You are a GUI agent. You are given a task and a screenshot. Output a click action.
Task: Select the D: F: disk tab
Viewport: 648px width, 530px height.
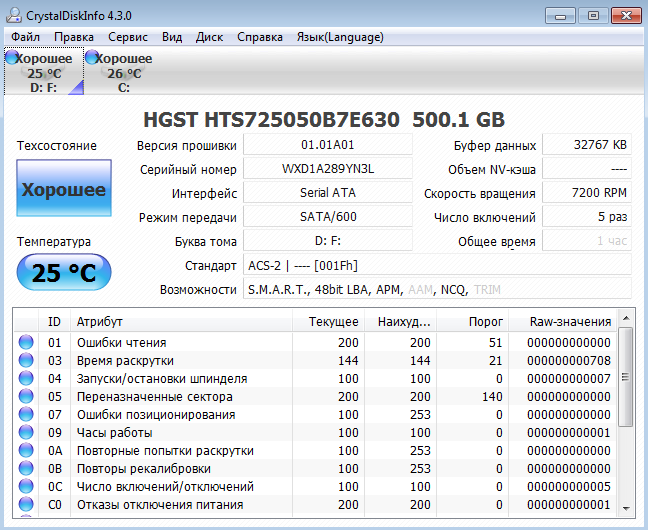(x=44, y=71)
